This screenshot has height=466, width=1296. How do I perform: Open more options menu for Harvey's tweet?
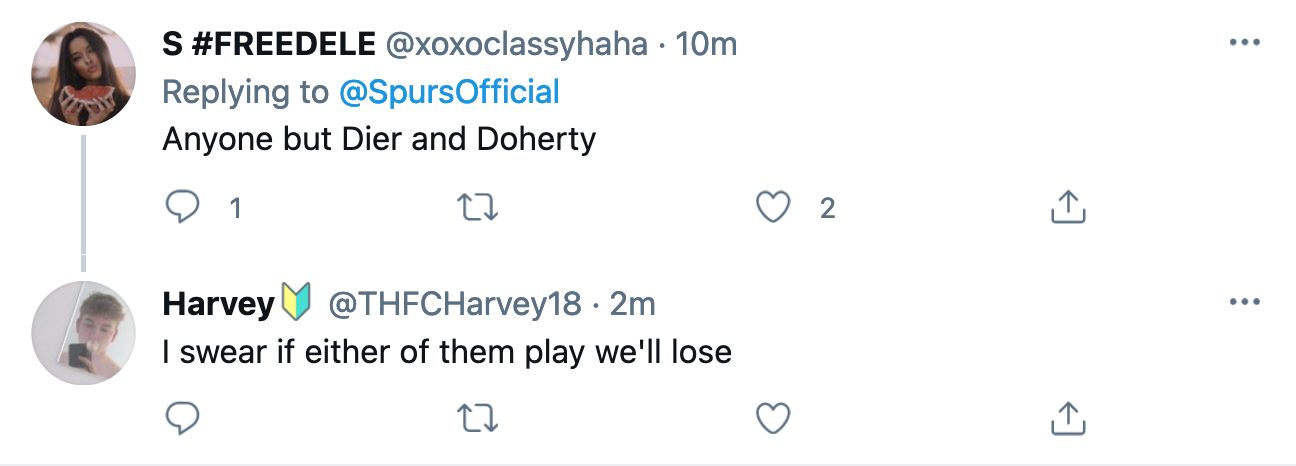coord(1243,301)
